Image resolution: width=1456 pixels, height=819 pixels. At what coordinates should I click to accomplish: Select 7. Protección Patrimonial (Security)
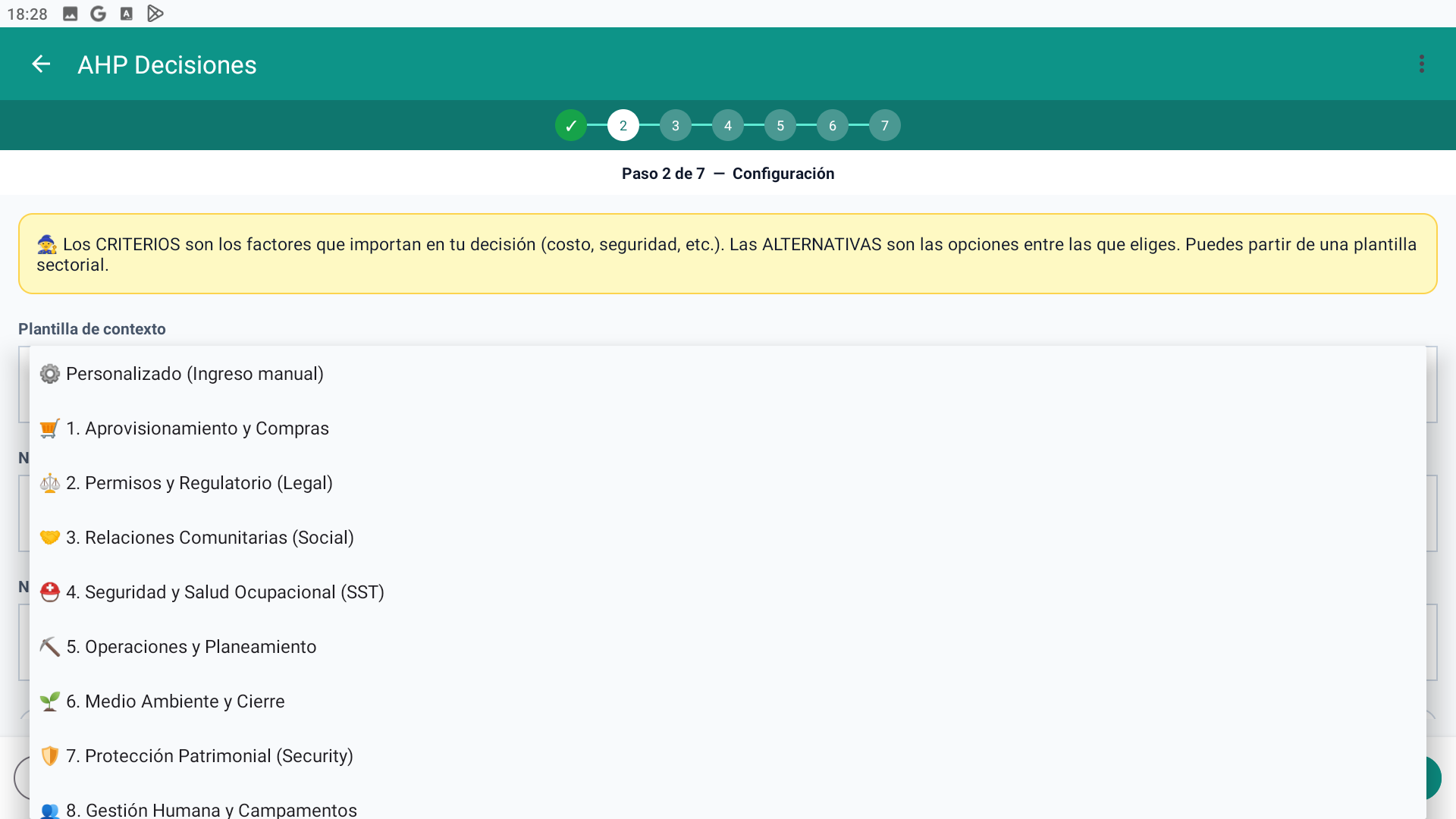click(x=728, y=756)
